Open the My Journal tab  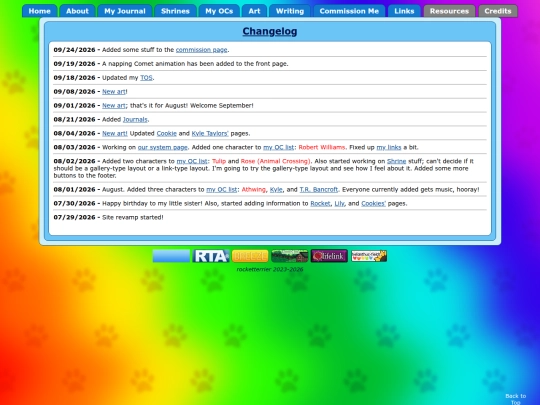click(x=125, y=11)
